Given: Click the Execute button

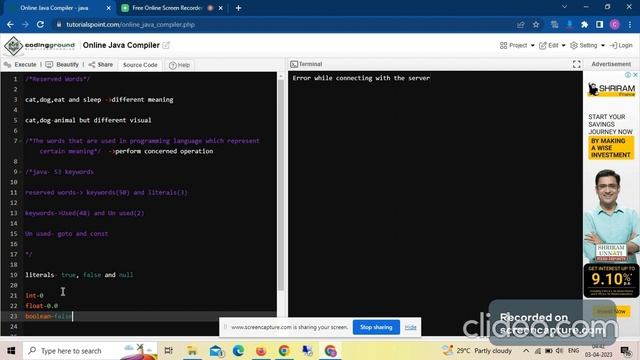Looking at the screenshot, I should (20, 64).
